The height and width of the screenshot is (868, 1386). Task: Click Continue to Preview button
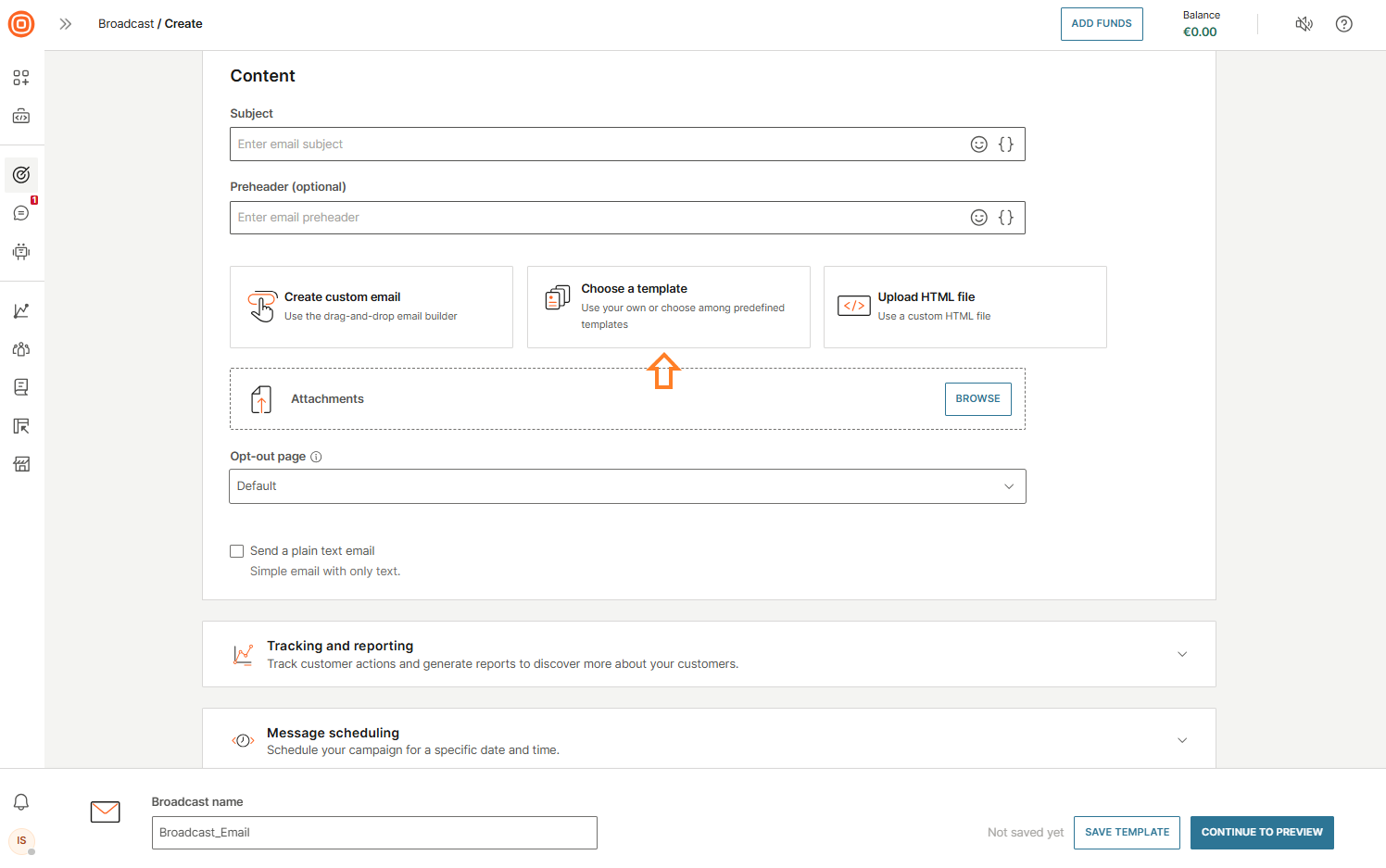point(1261,833)
